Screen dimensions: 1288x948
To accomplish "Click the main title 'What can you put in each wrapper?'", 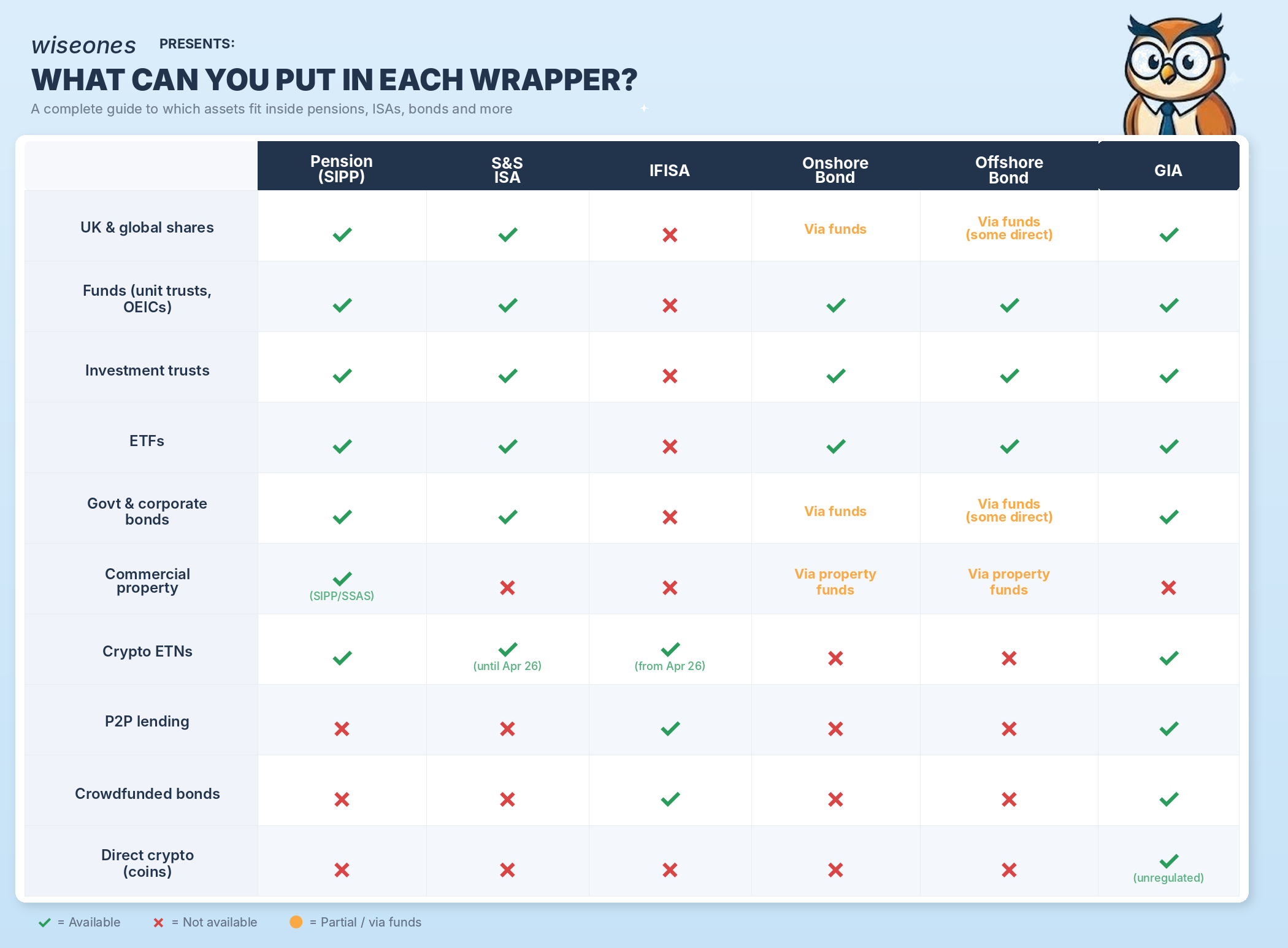I will 334,80.
